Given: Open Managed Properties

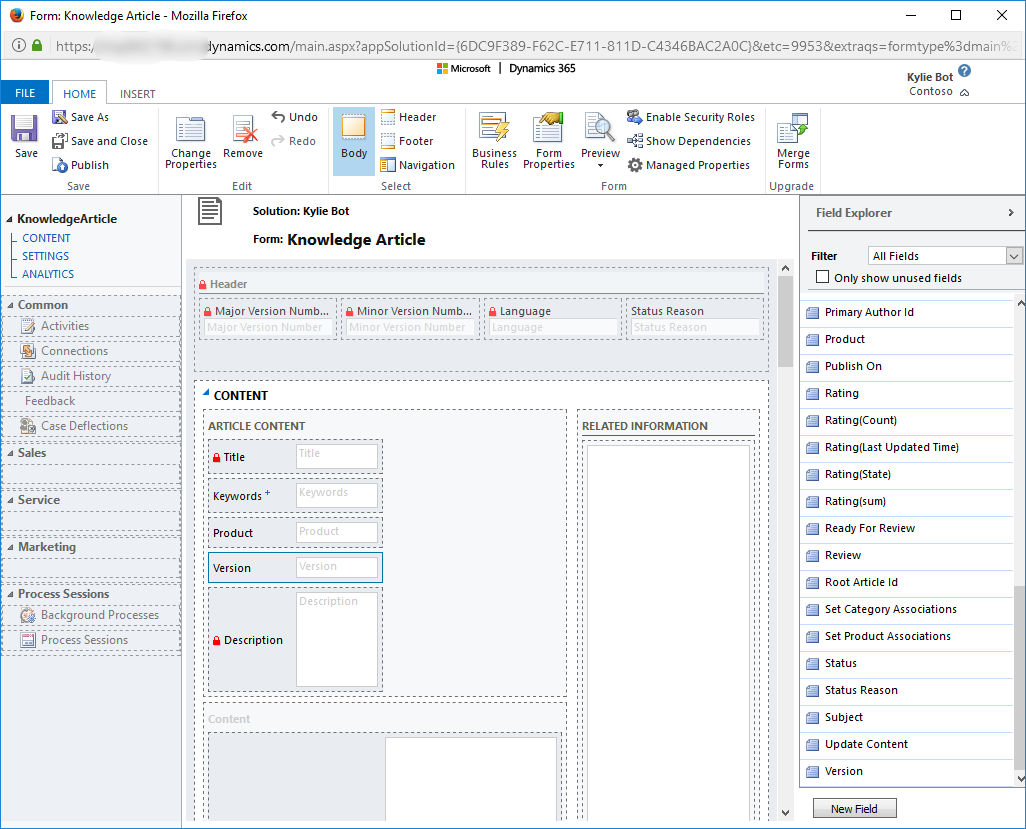Looking at the screenshot, I should click(x=688, y=165).
